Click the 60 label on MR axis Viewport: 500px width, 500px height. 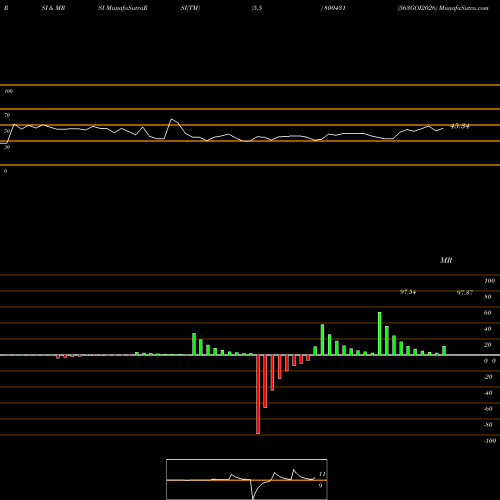point(487,313)
